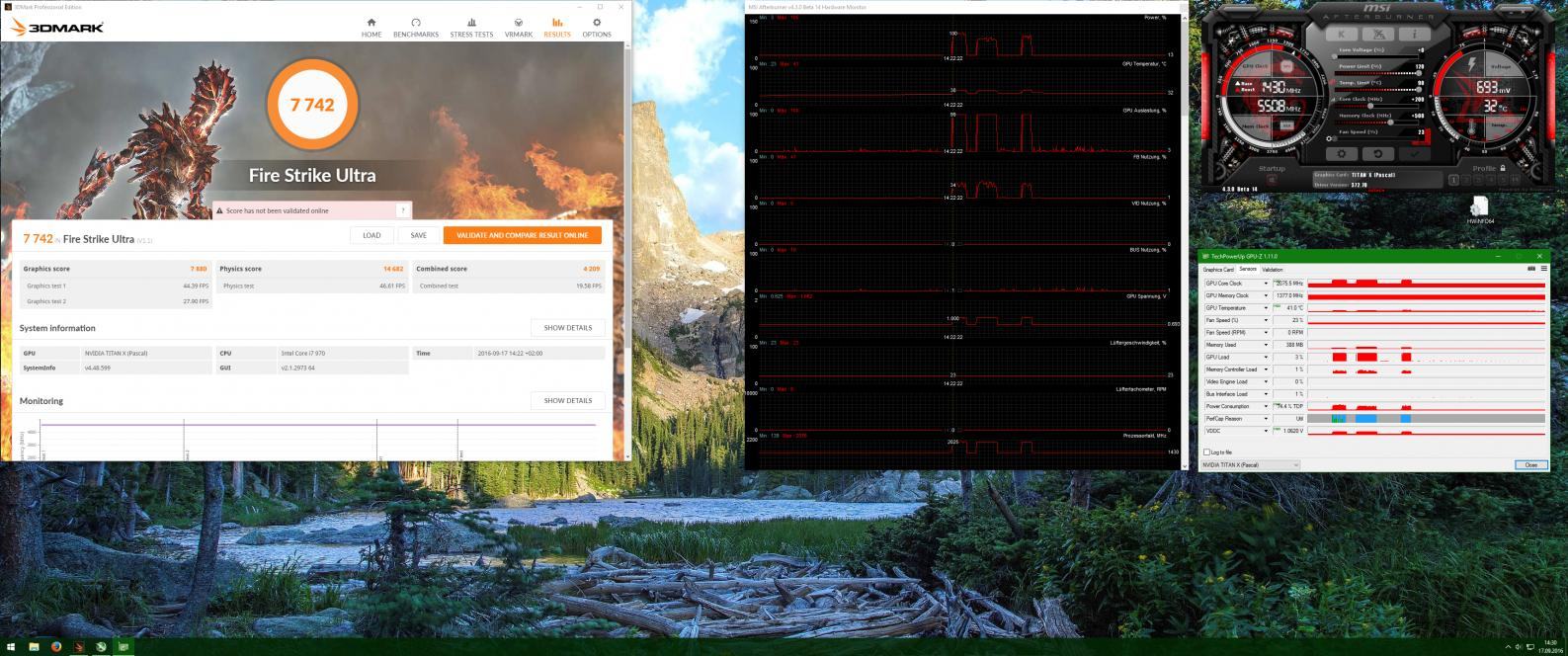Adjust the Power Limit slider in Afterburner
The width and height of the screenshot is (1568, 656).
[x=1378, y=73]
